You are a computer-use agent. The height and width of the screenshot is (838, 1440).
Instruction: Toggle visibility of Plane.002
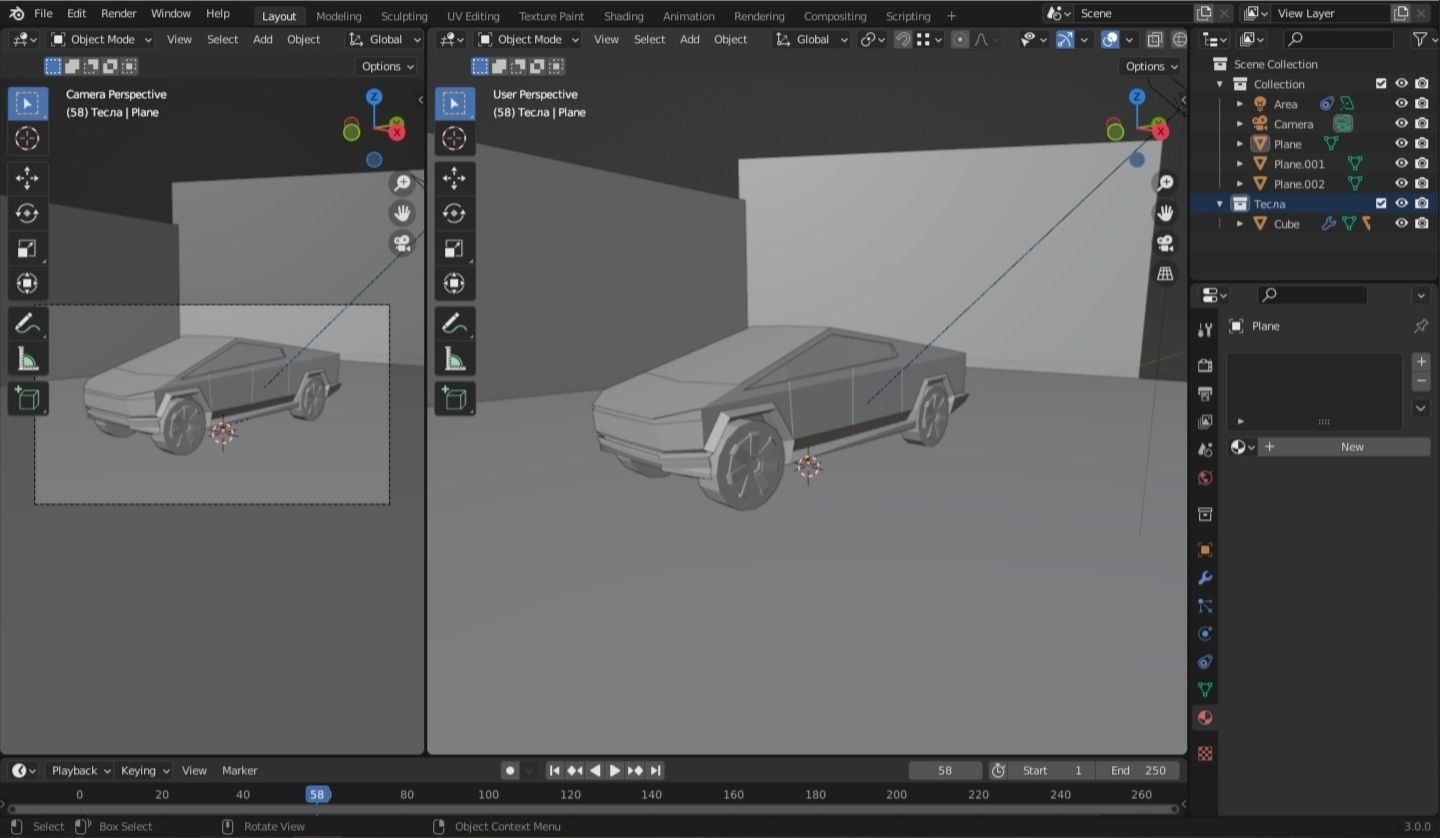click(1401, 184)
